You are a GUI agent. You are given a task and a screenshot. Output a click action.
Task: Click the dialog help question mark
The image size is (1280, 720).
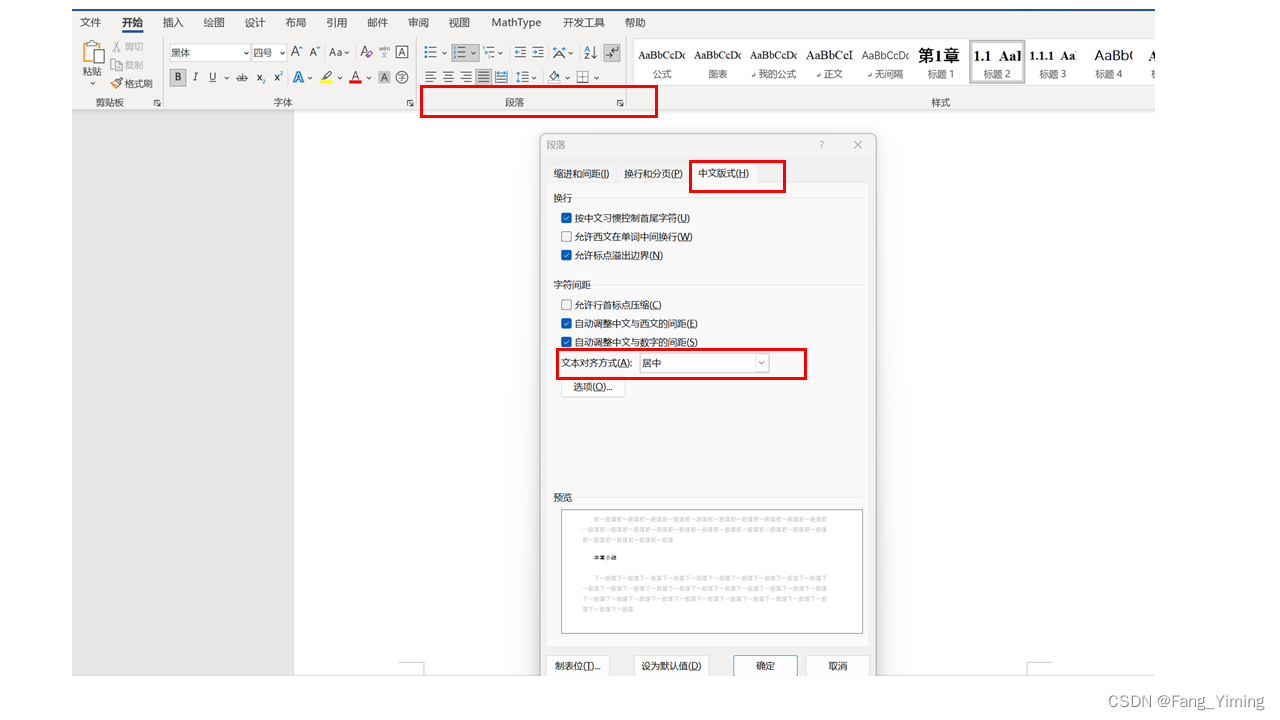coord(822,145)
